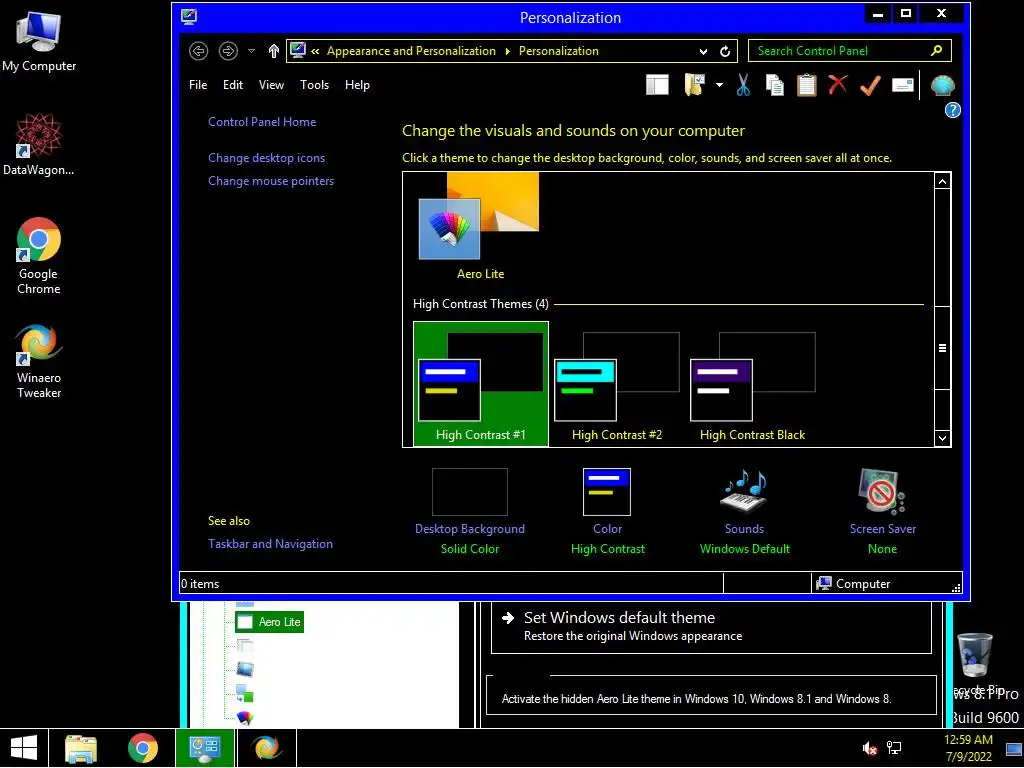Open the Folder Options toolbar icon
The image size is (1024, 768).
tap(695, 85)
